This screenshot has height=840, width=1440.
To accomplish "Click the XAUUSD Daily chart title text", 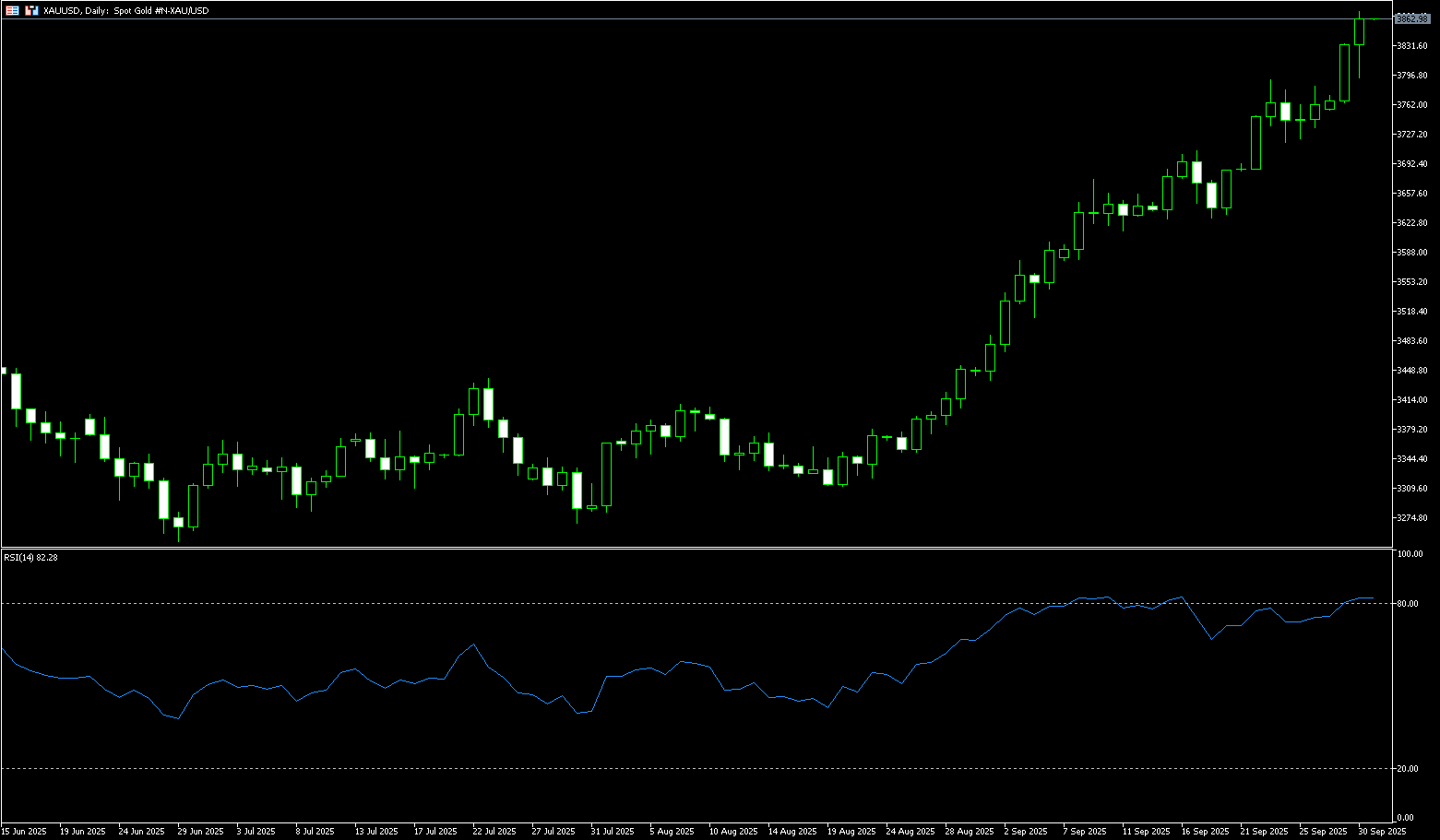I will click(126, 10).
